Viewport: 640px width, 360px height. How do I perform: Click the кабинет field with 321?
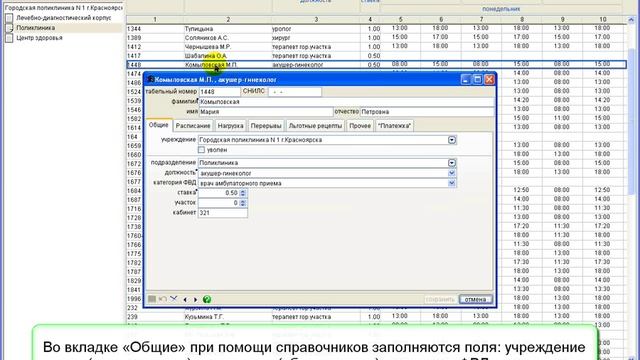click(x=222, y=213)
